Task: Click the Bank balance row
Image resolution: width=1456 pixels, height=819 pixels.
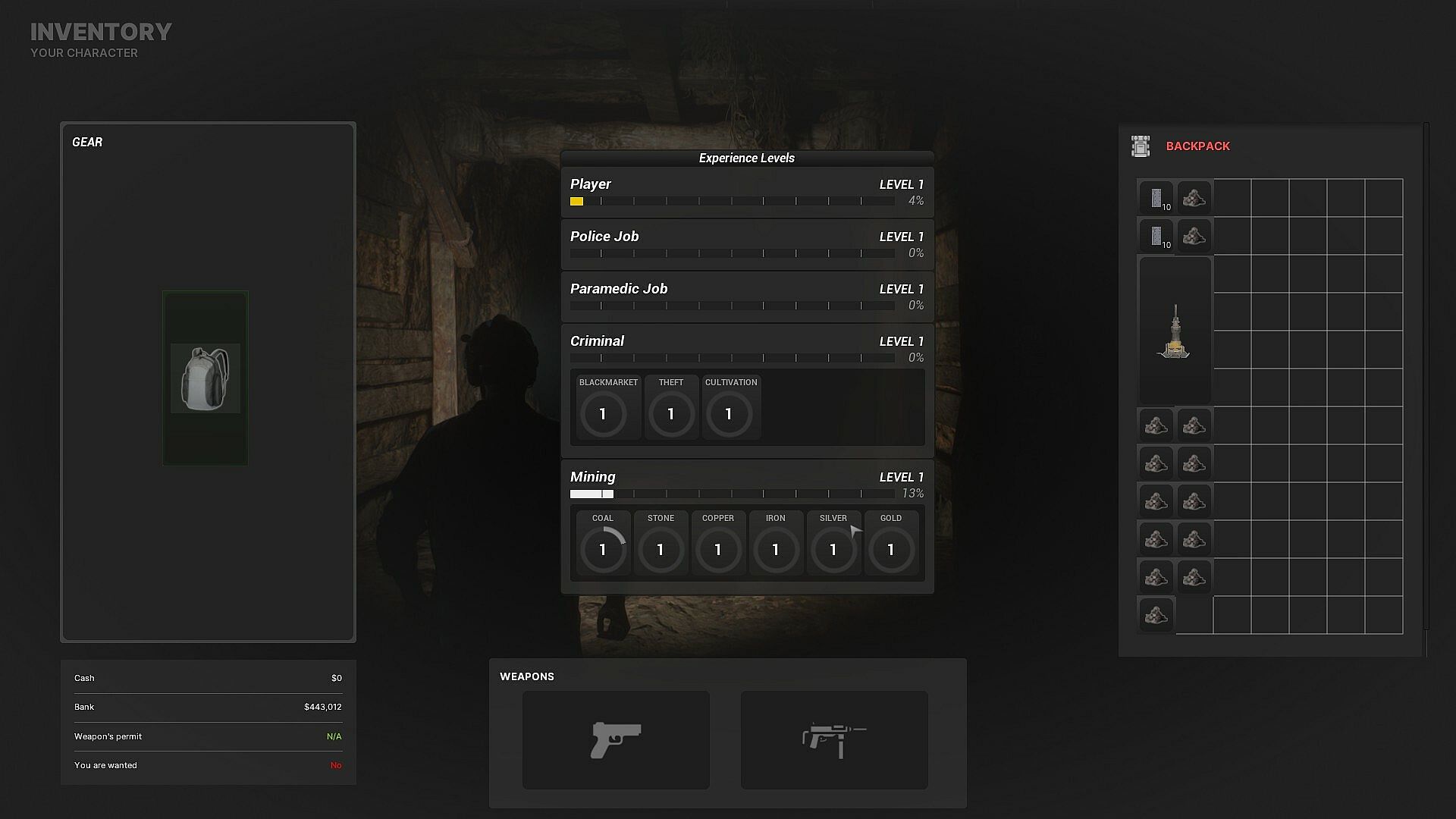Action: click(207, 707)
